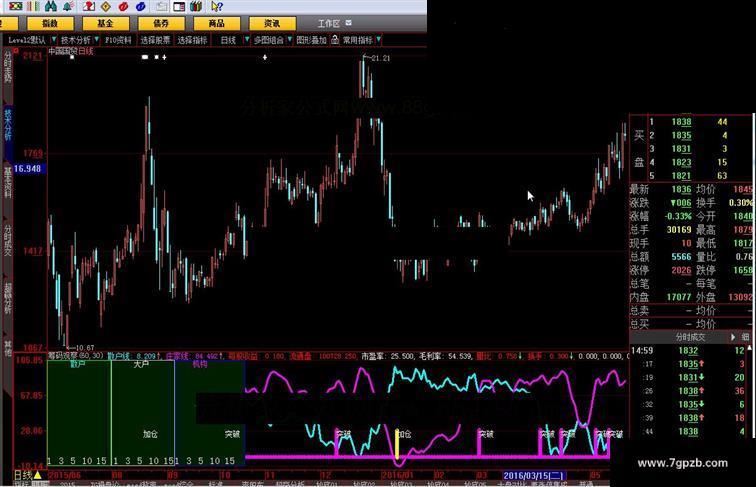Viewport: 756px width, 487px height.
Task: Open the 商品 market tab
Action: [216, 23]
